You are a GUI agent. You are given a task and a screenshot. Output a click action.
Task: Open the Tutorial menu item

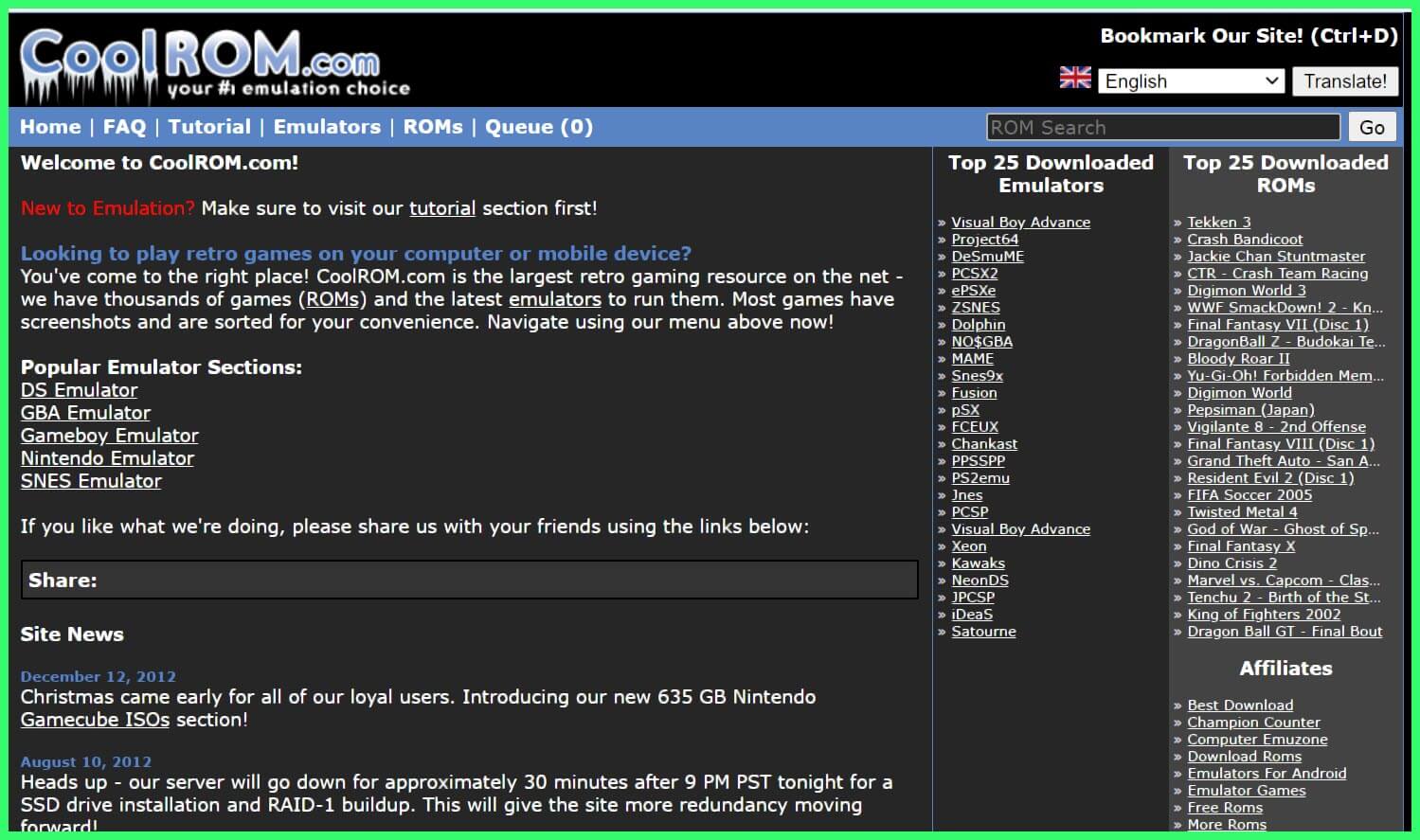click(209, 127)
